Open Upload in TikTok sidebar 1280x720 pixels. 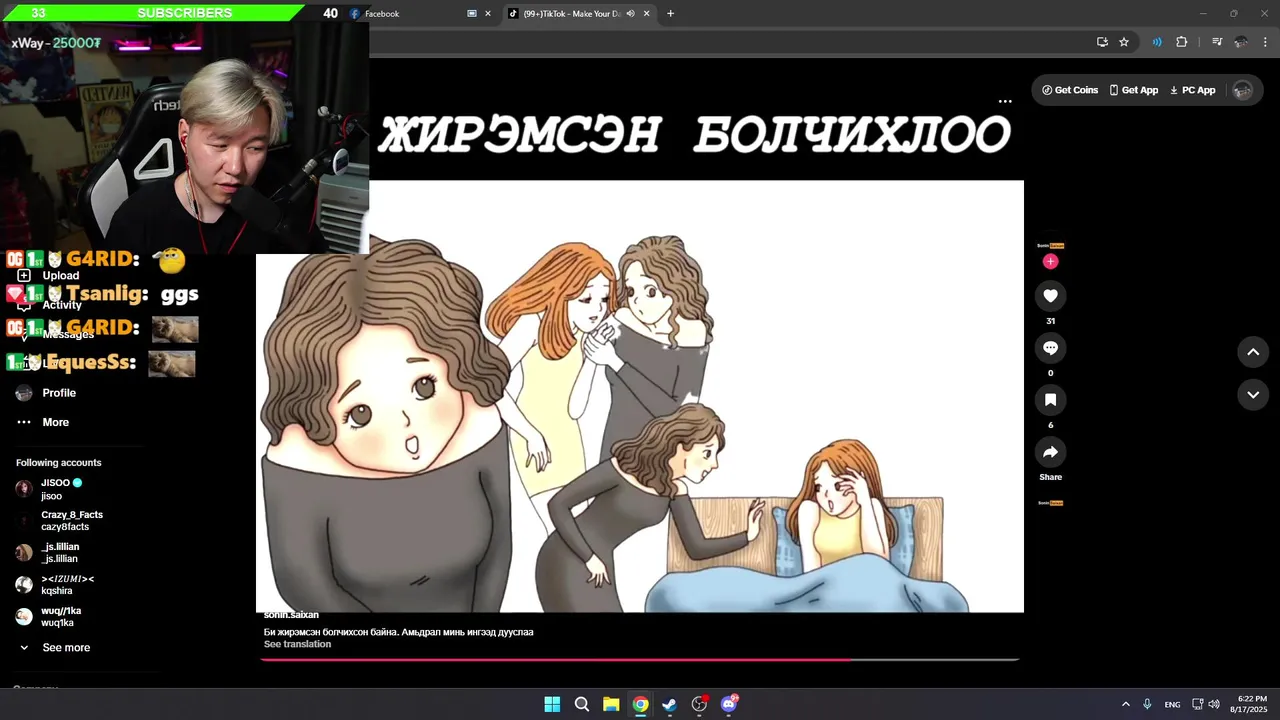coord(60,275)
